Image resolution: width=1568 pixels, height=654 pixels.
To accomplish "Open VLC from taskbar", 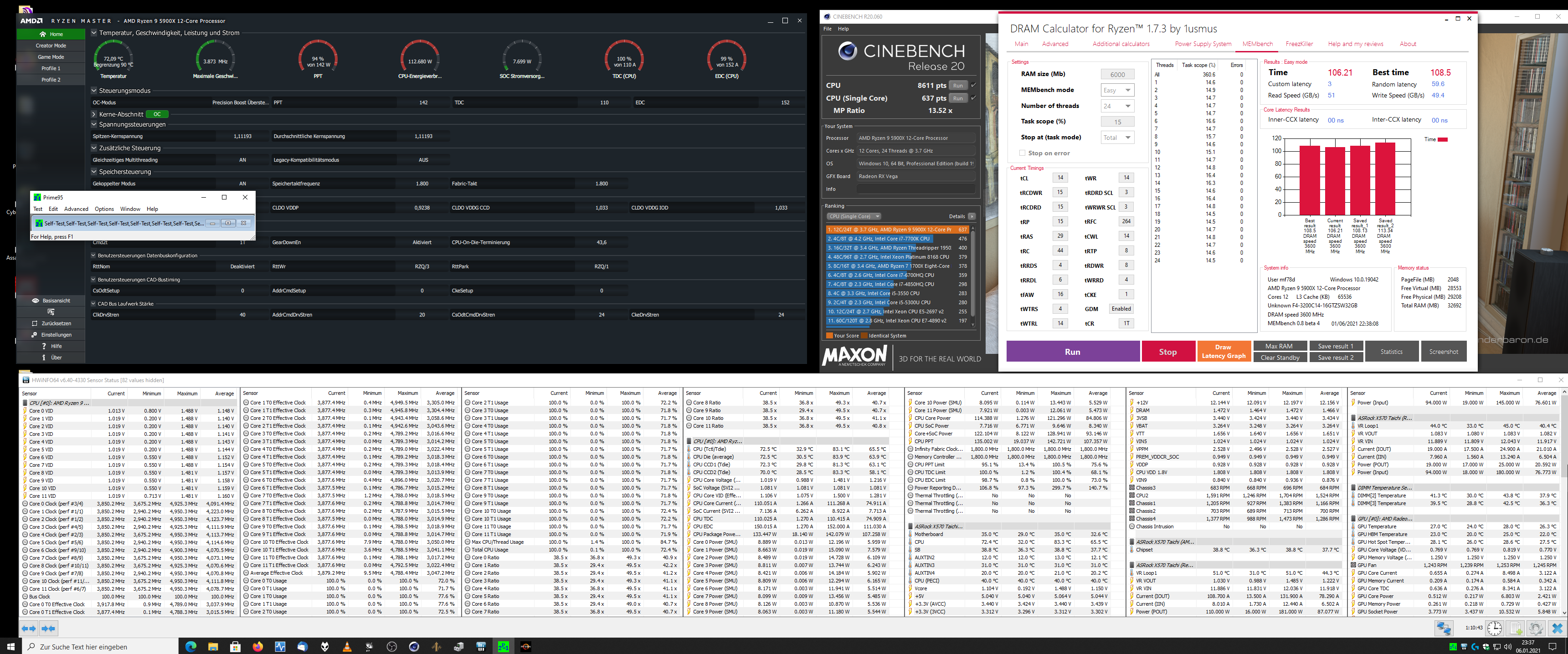I will (347, 646).
